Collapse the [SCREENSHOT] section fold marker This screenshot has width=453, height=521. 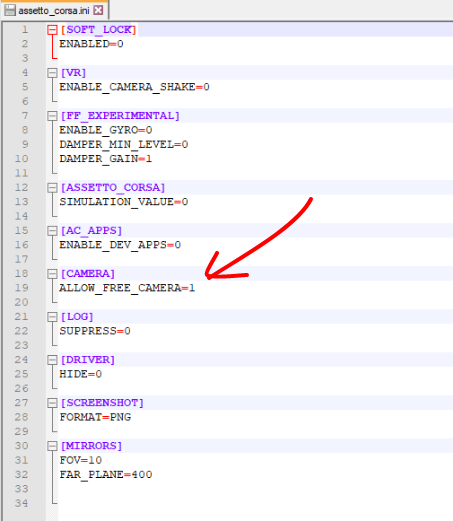(52, 403)
